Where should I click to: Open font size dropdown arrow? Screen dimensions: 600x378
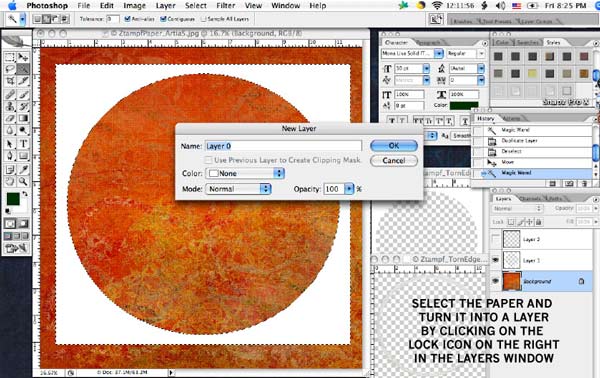[x=426, y=68]
